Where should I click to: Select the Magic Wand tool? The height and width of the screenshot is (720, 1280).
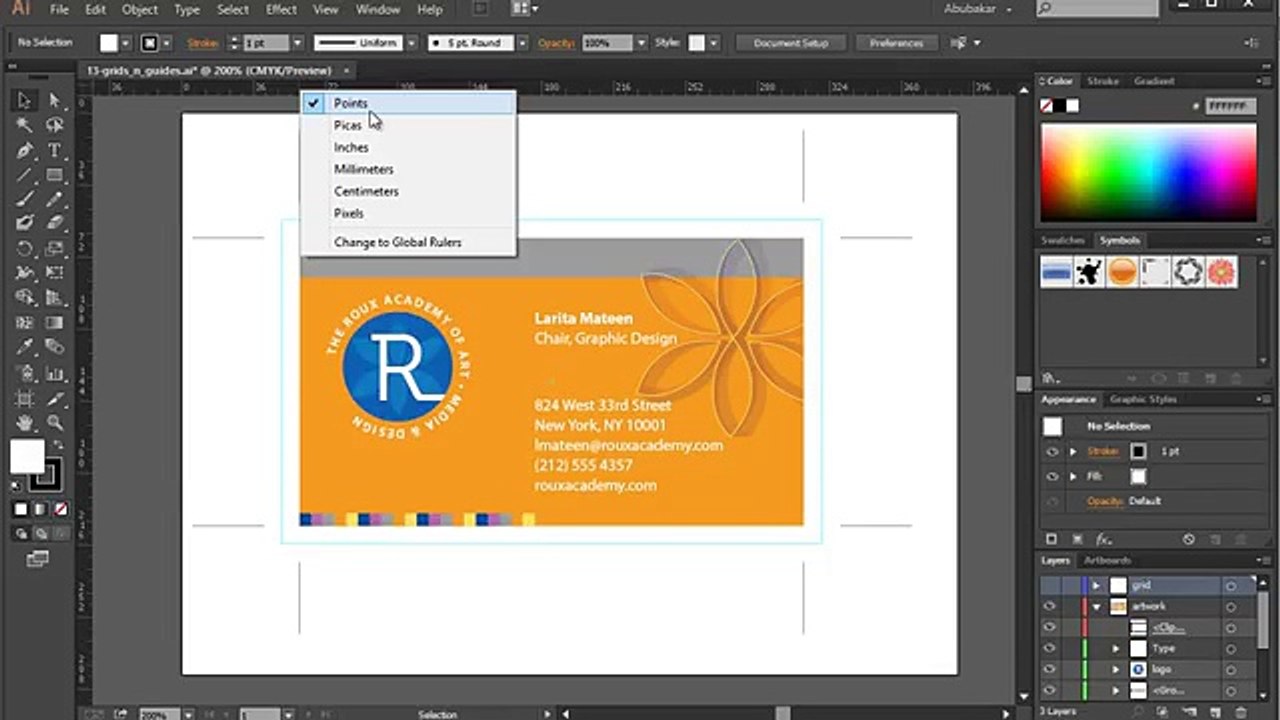[24, 125]
